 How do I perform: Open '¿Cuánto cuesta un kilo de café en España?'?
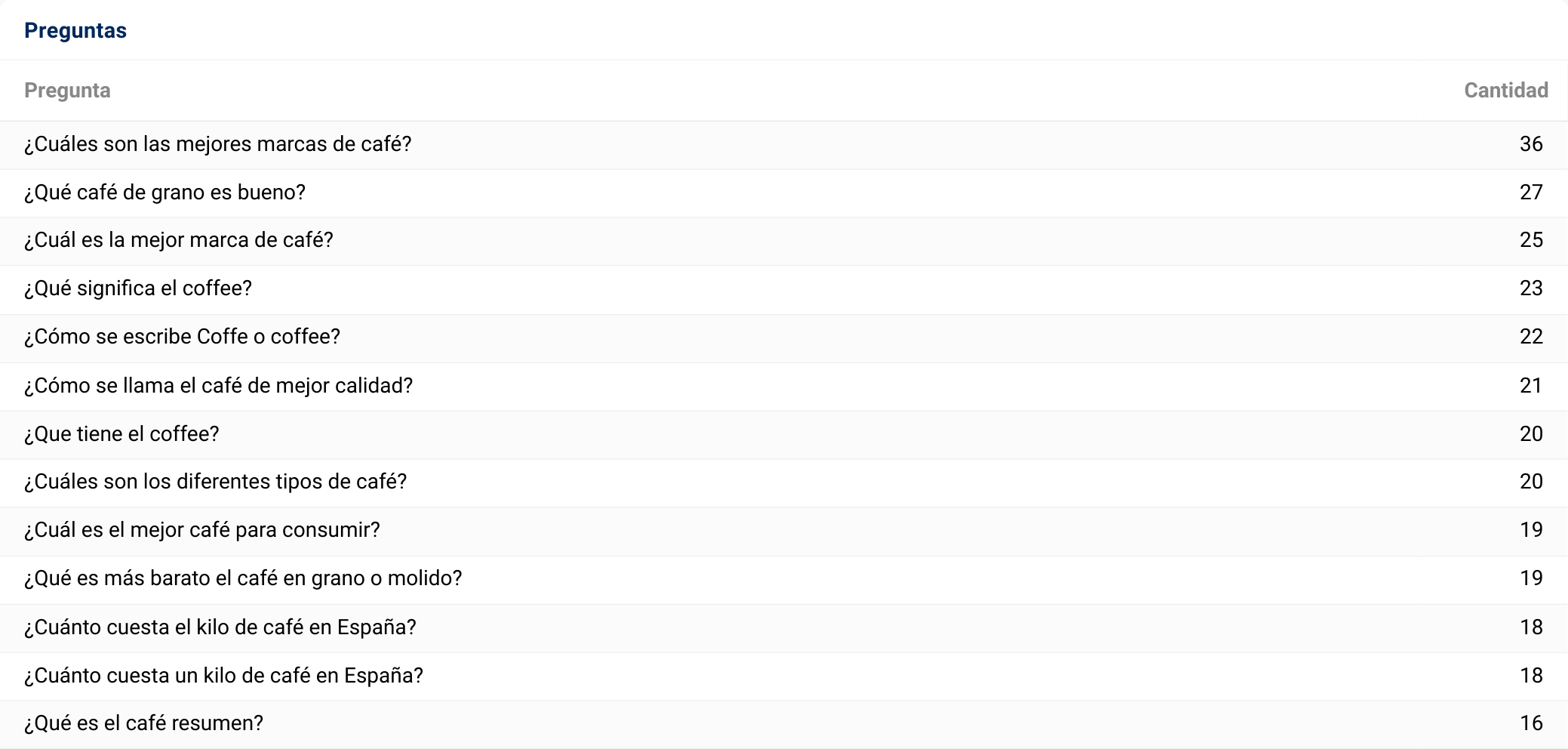[x=223, y=676]
